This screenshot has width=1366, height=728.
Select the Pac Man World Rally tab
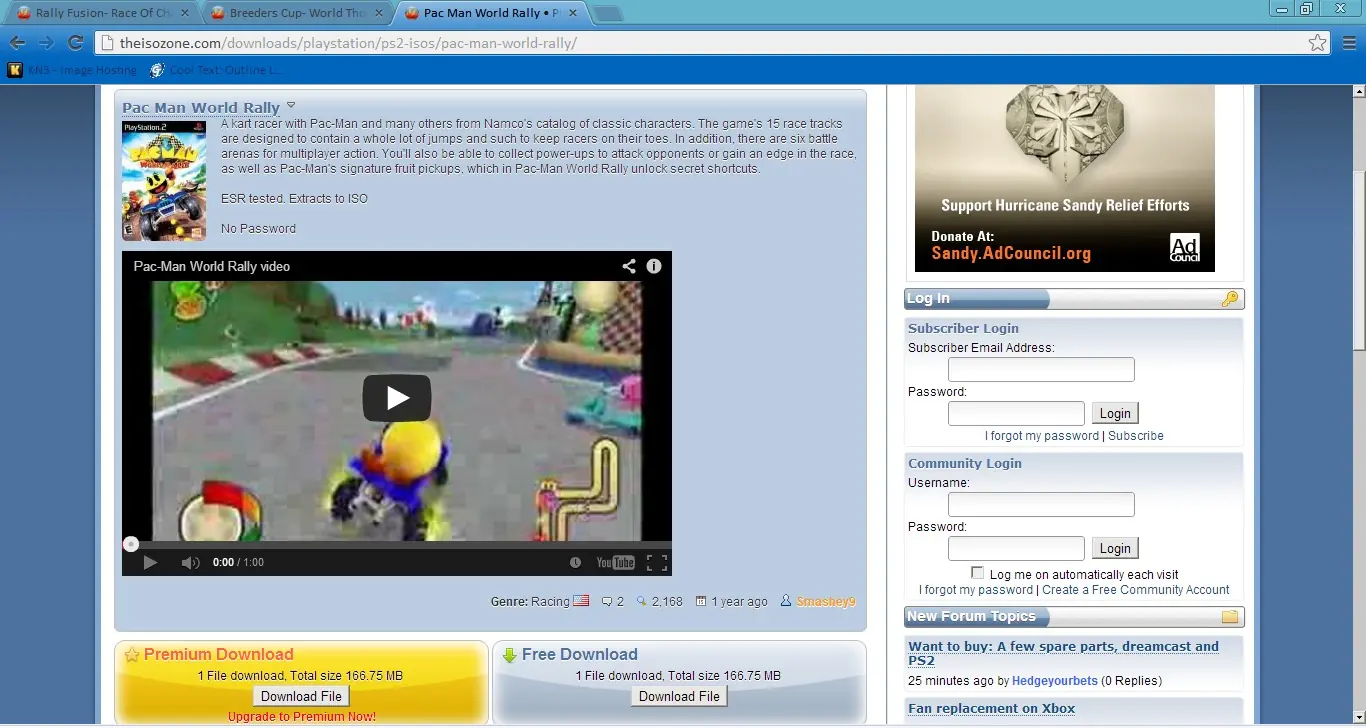click(488, 13)
